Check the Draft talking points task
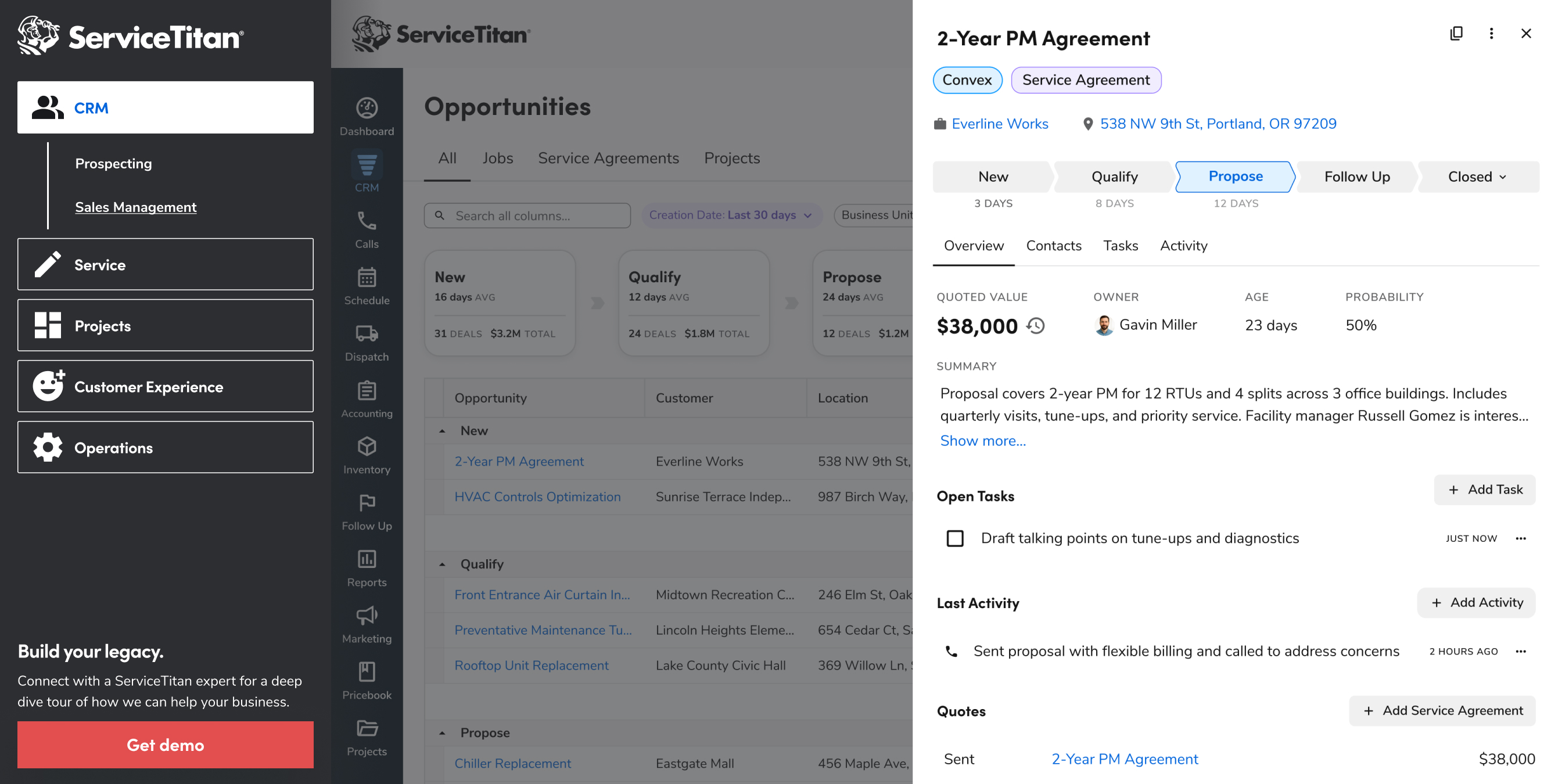This screenshot has width=1551, height=784. pos(955,538)
